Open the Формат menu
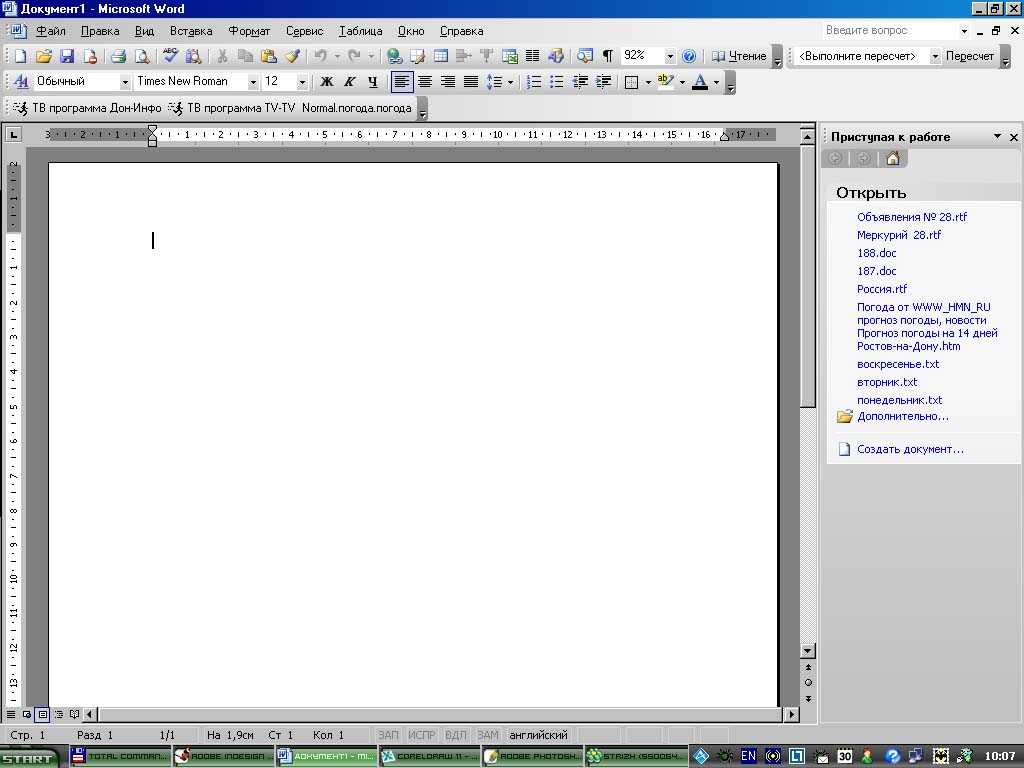 tap(249, 31)
